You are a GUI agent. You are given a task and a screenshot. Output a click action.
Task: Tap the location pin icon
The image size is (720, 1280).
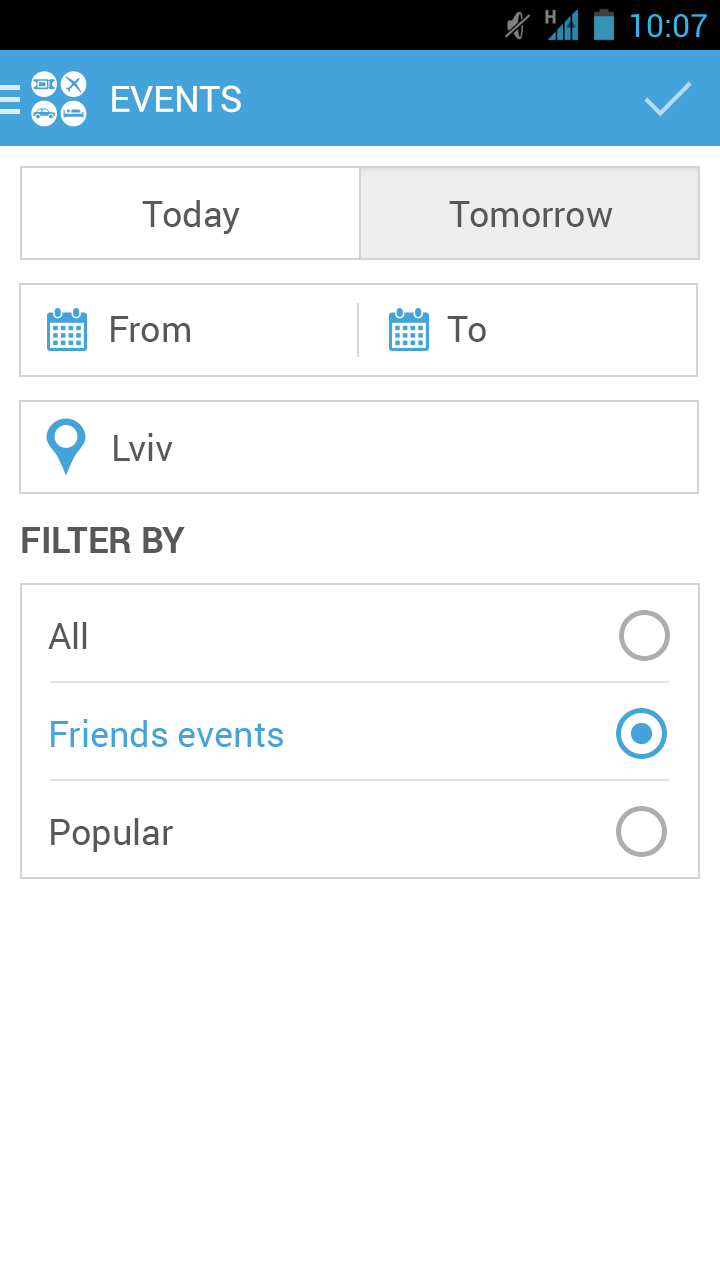pos(66,446)
